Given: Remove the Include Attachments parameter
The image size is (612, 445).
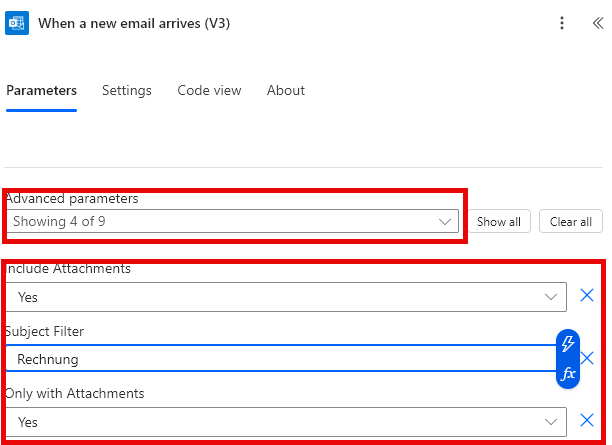Looking at the screenshot, I should tap(587, 296).
